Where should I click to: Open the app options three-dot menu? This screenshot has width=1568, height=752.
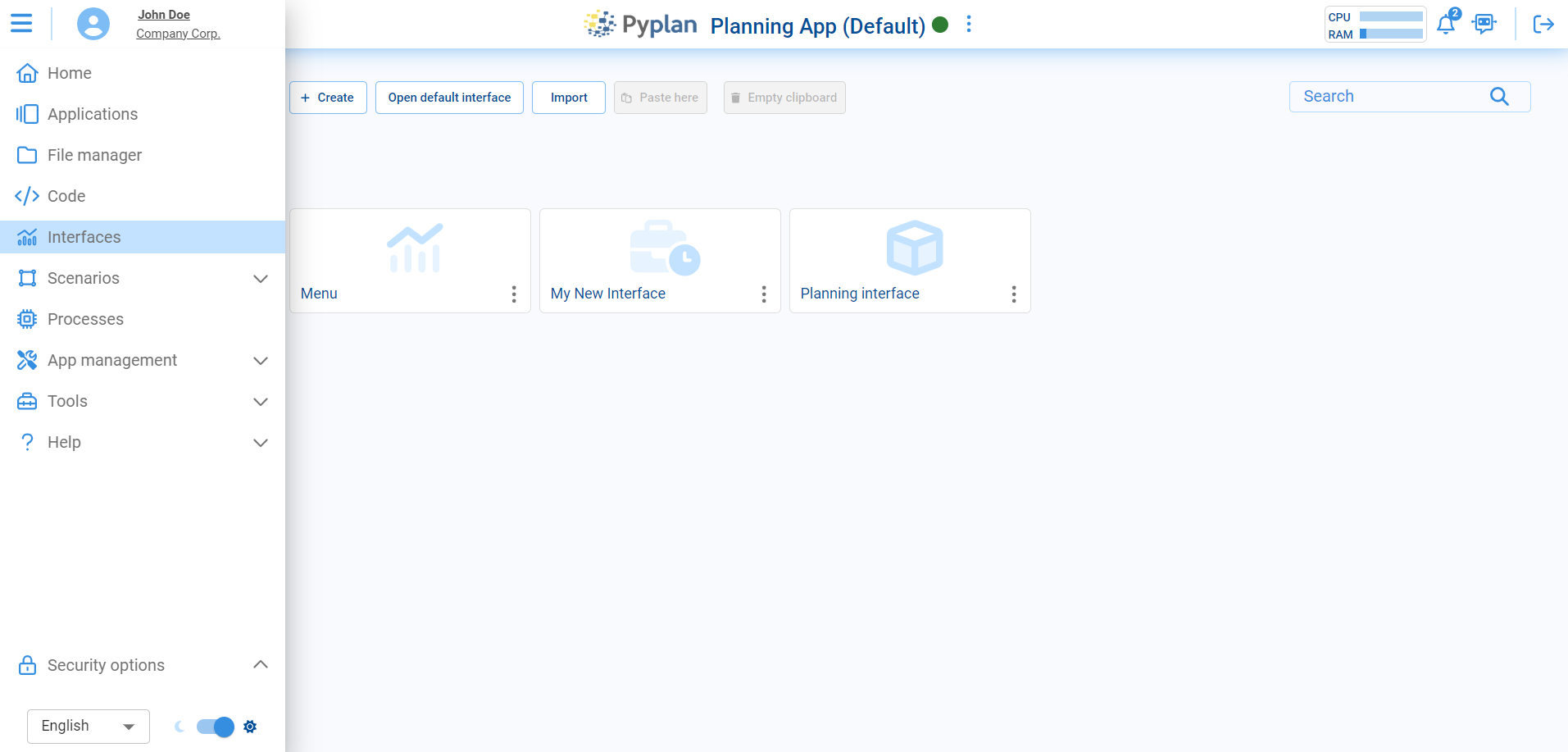[968, 25]
